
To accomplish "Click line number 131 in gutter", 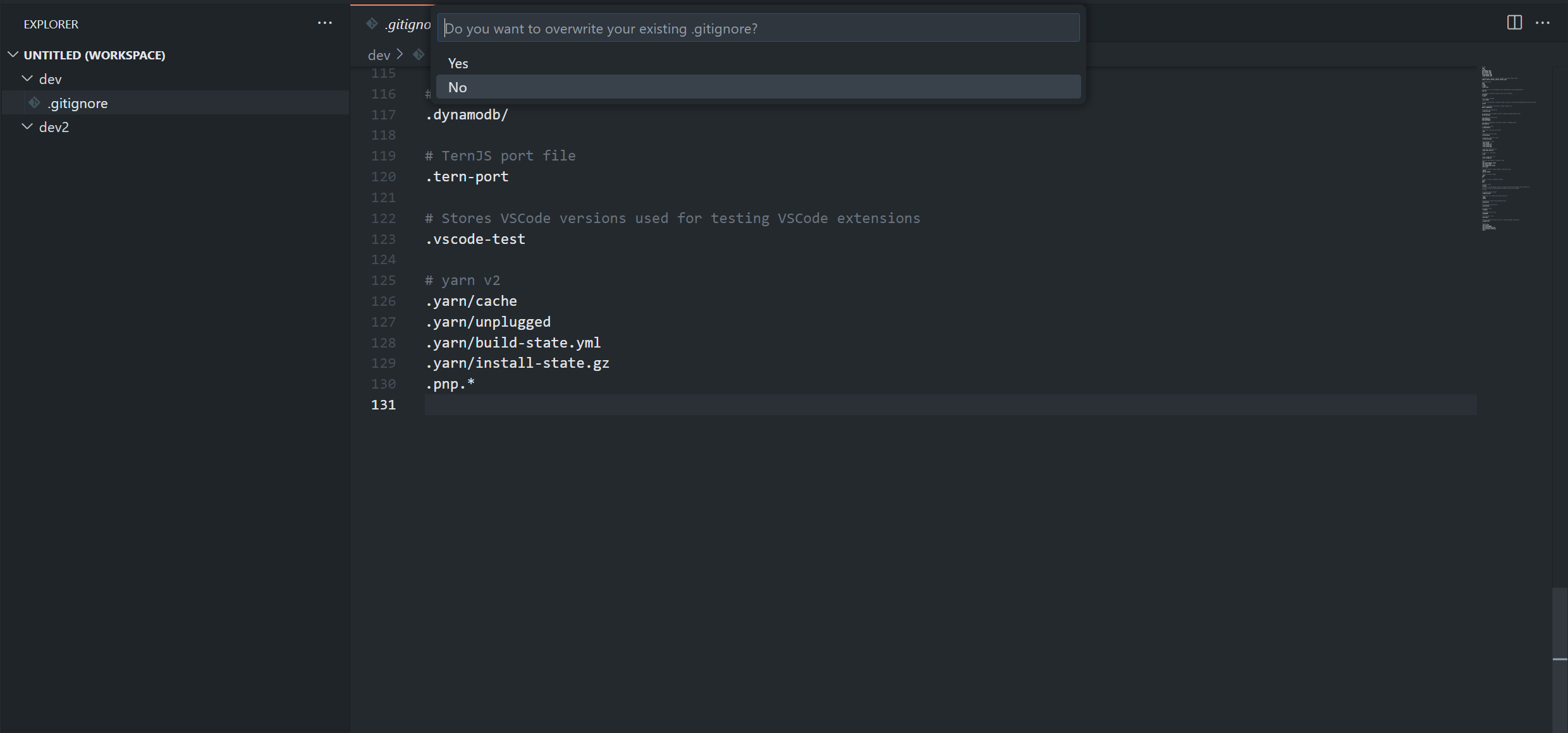I will (x=383, y=404).
